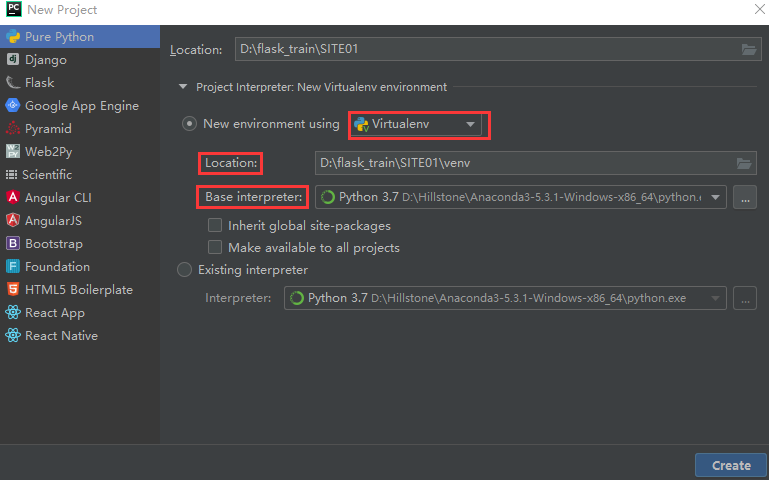Viewport: 769px width, 480px height.
Task: Select Django project type
Action: (x=80, y=59)
